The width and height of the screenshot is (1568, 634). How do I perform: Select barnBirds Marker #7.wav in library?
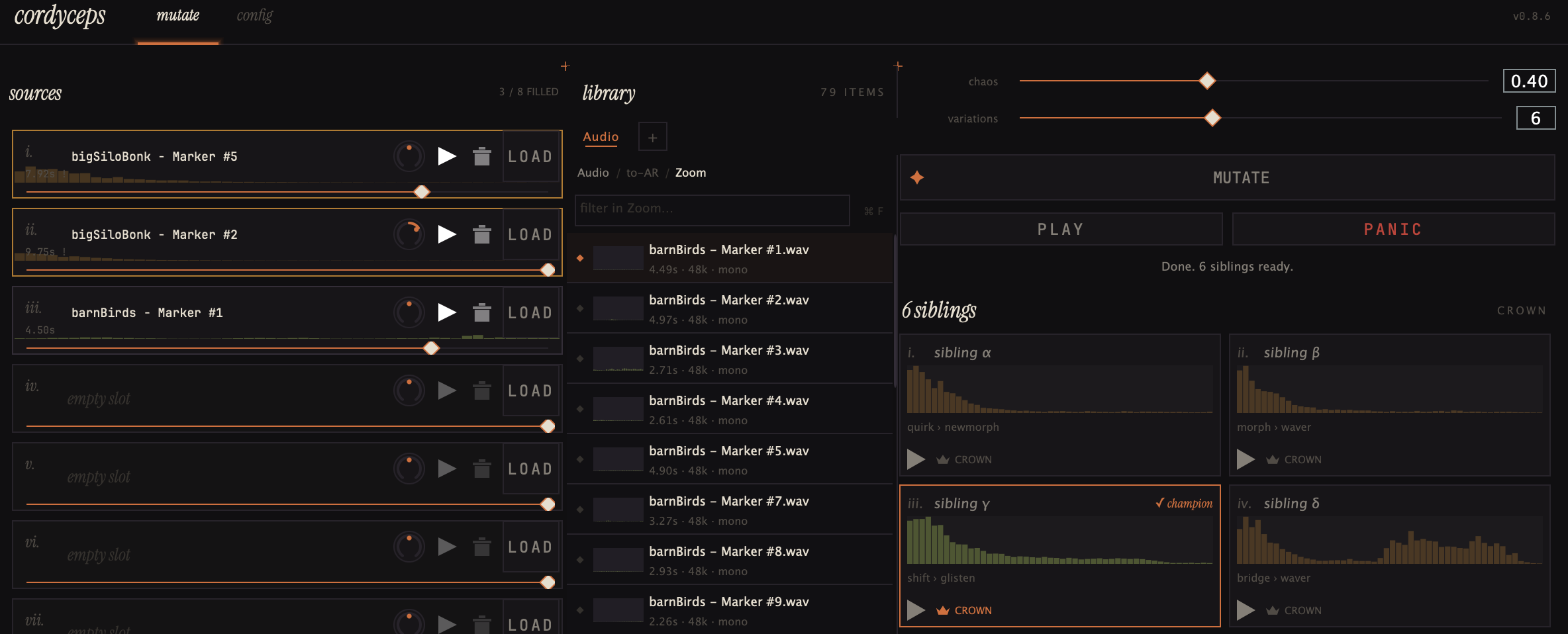(730, 510)
